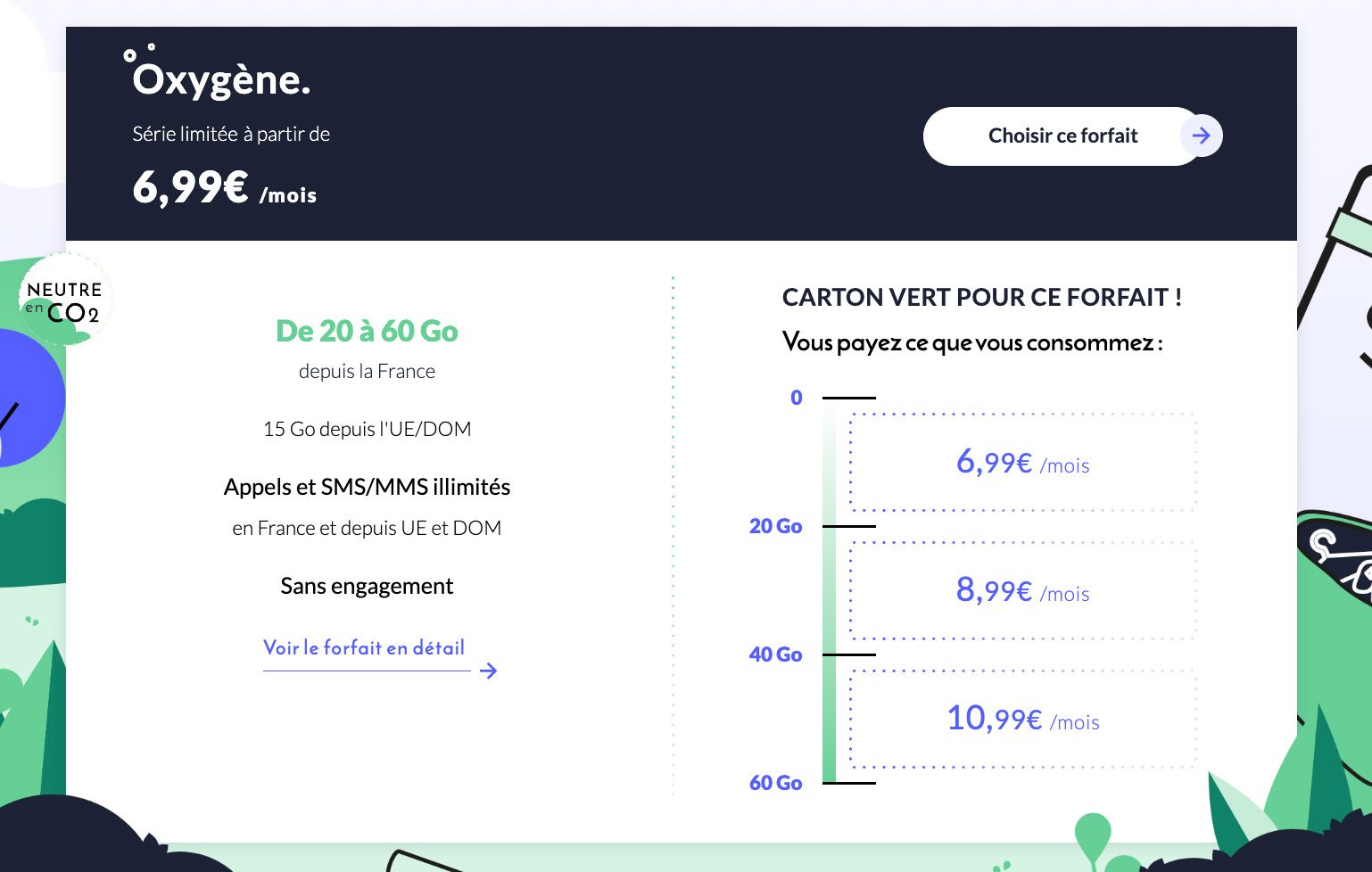Screen dimensions: 1372x872
Task: Click the arrow icon on Choisir ce forfait
Action: click(1202, 136)
